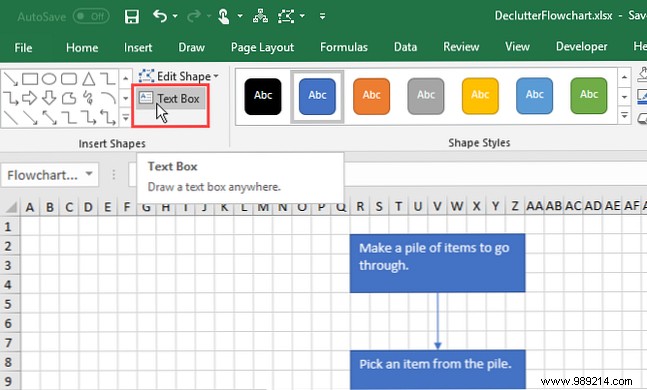
Task: Select column header A
Action: pyautogui.click(x=30, y=207)
